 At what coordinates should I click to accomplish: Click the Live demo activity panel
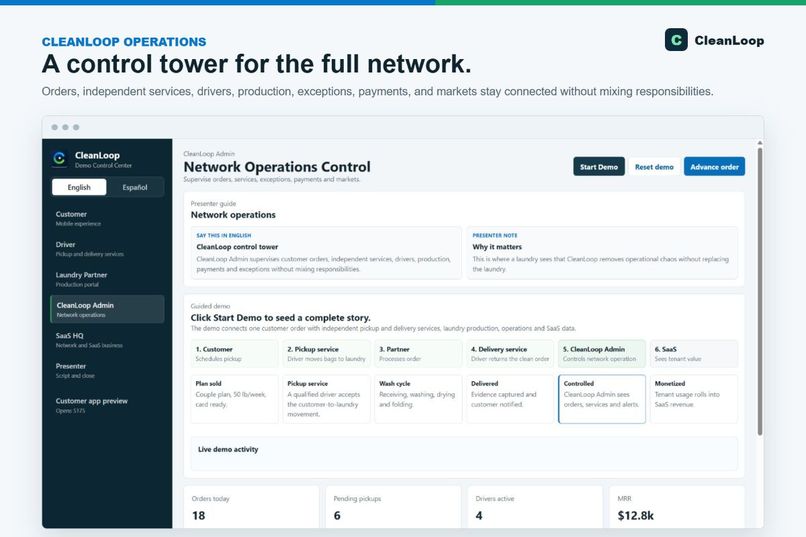[464, 453]
